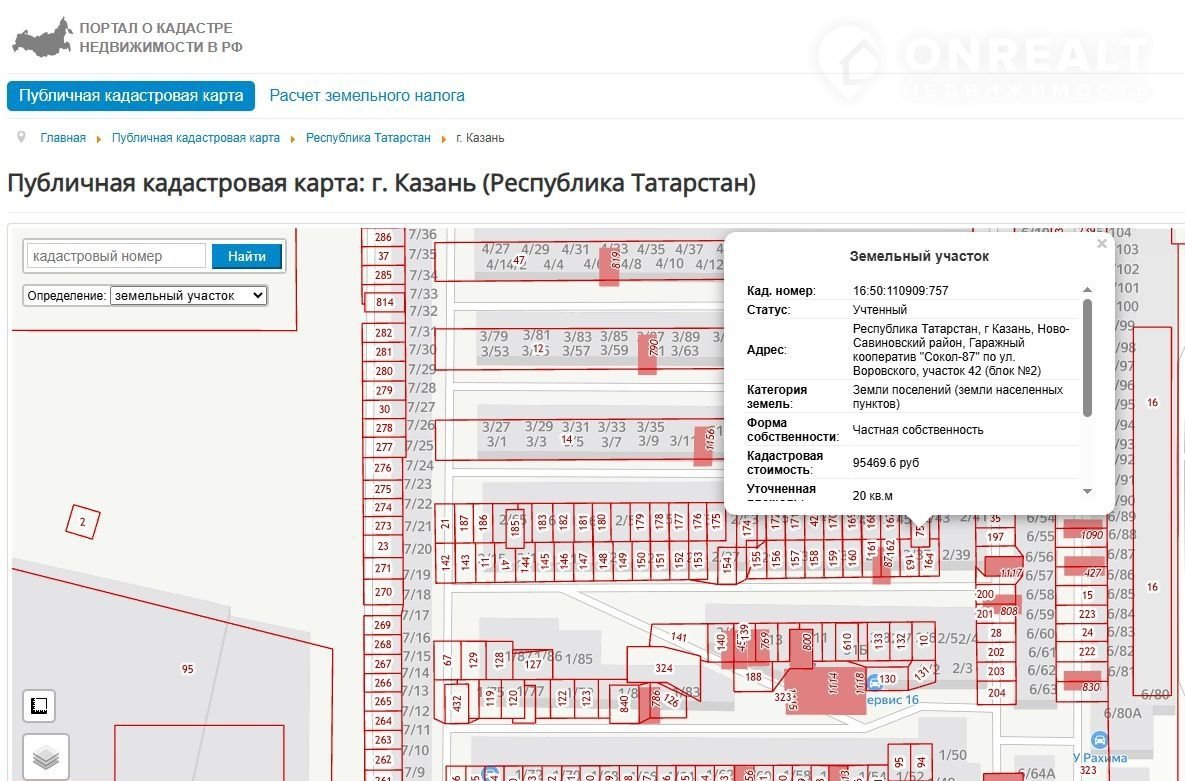Screen dimensions: 1185x781
Task: Open the measurement ruler tool
Action: coord(39,706)
